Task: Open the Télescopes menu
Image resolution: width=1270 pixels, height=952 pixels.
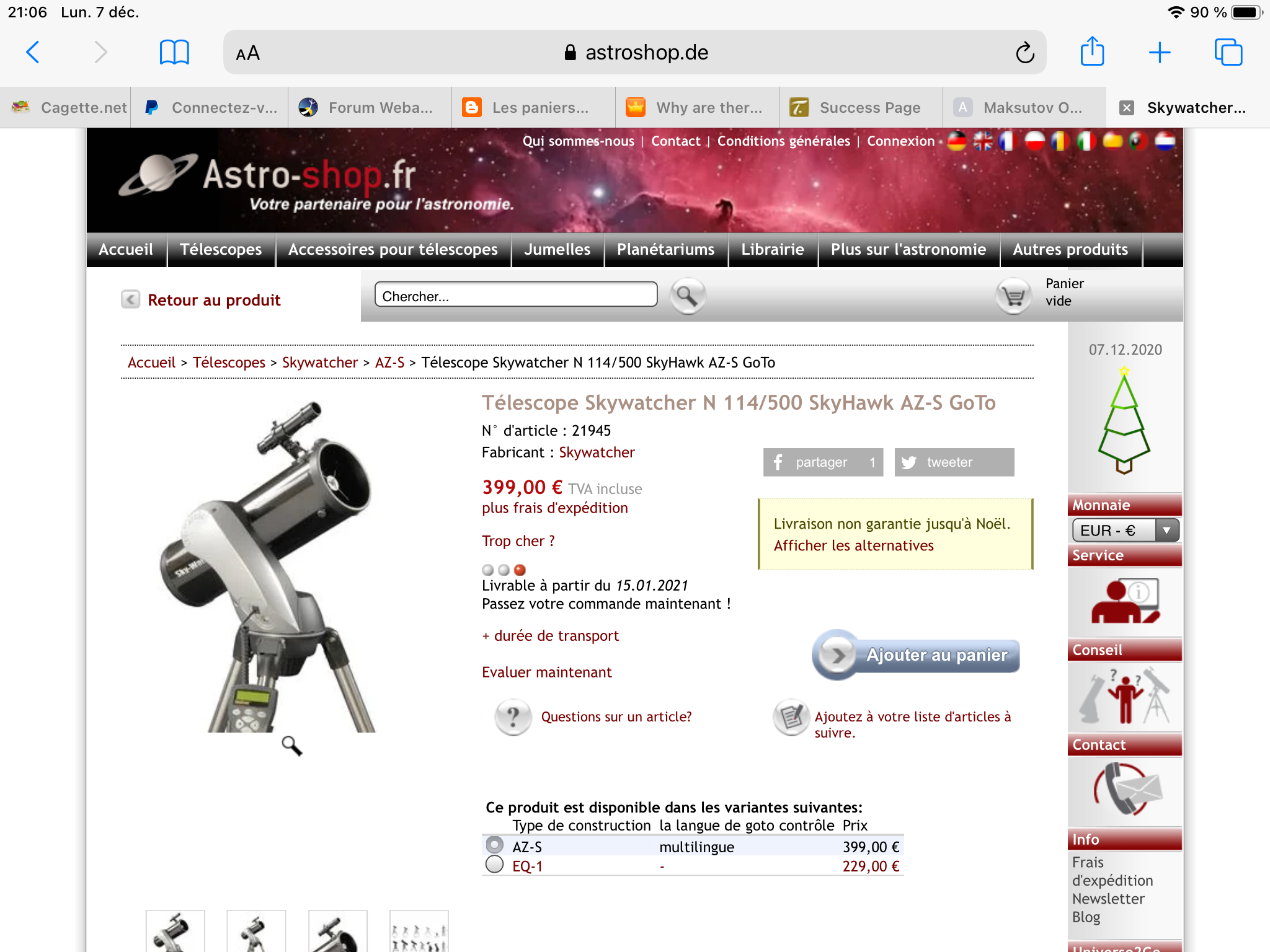Action: [221, 250]
